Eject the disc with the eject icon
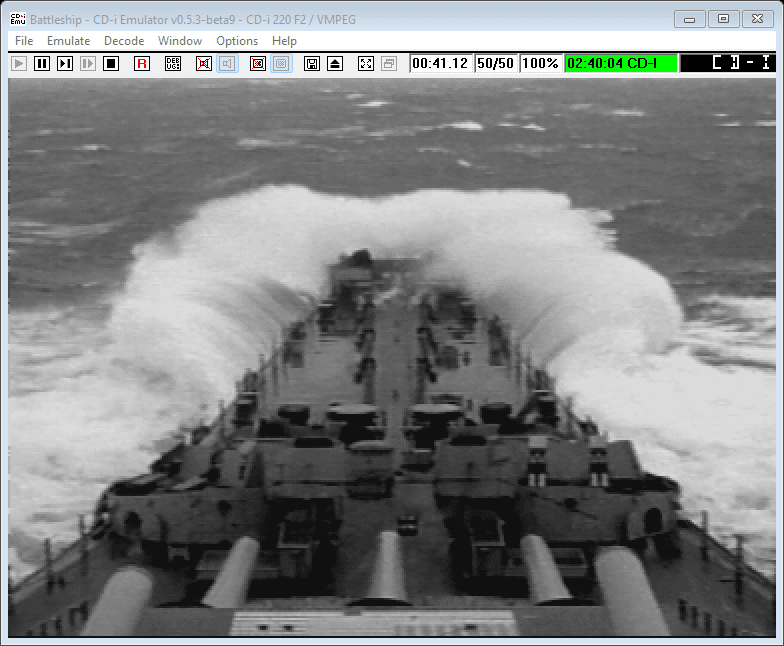The width and height of the screenshot is (784, 646). 335,63
